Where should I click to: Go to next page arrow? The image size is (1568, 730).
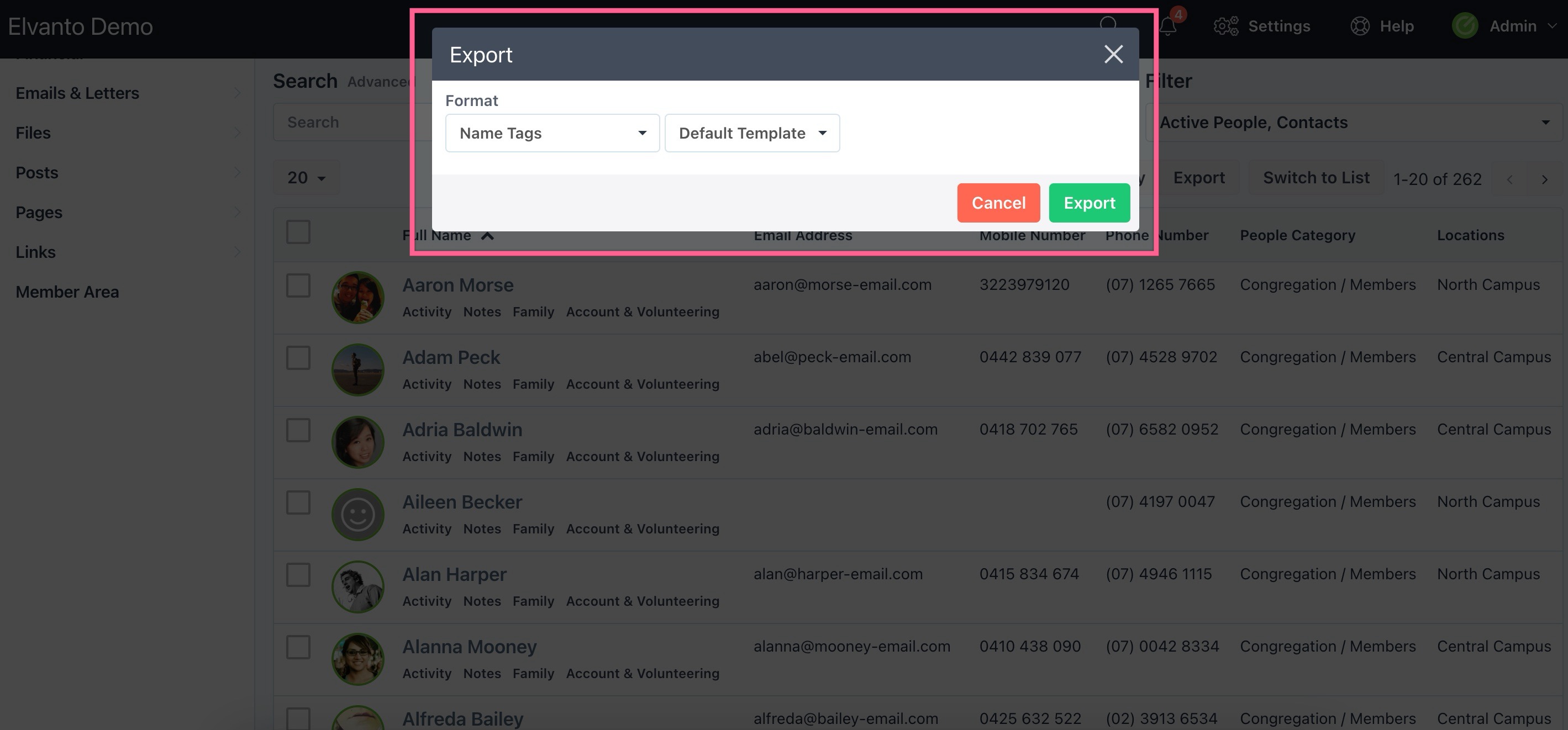(1544, 179)
